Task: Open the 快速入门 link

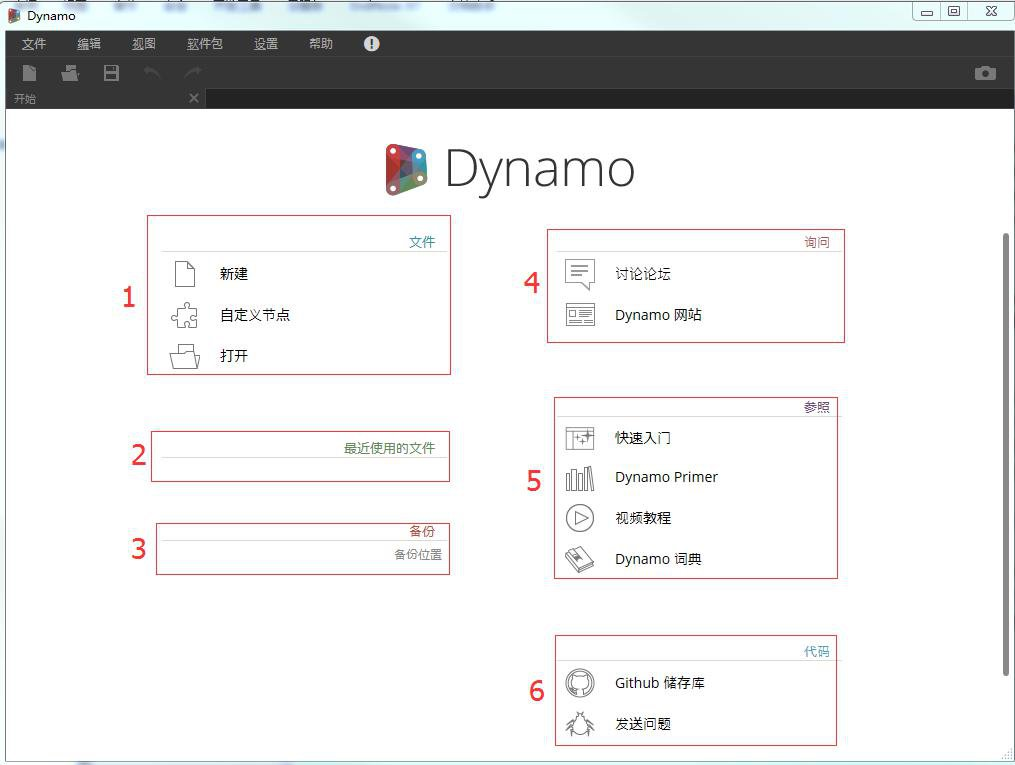Action: click(x=643, y=438)
